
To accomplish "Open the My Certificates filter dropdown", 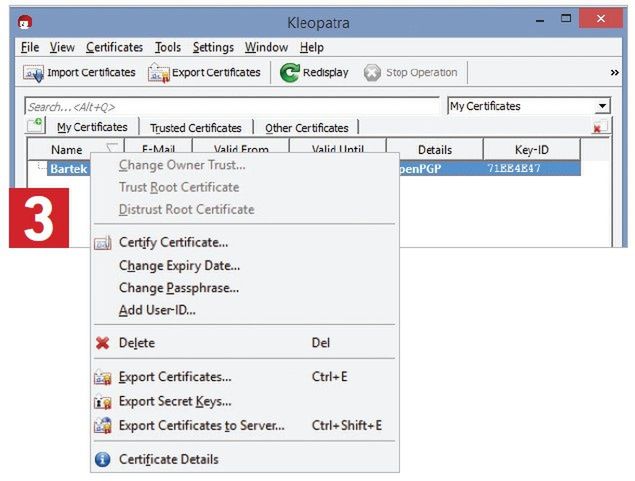I will [602, 106].
